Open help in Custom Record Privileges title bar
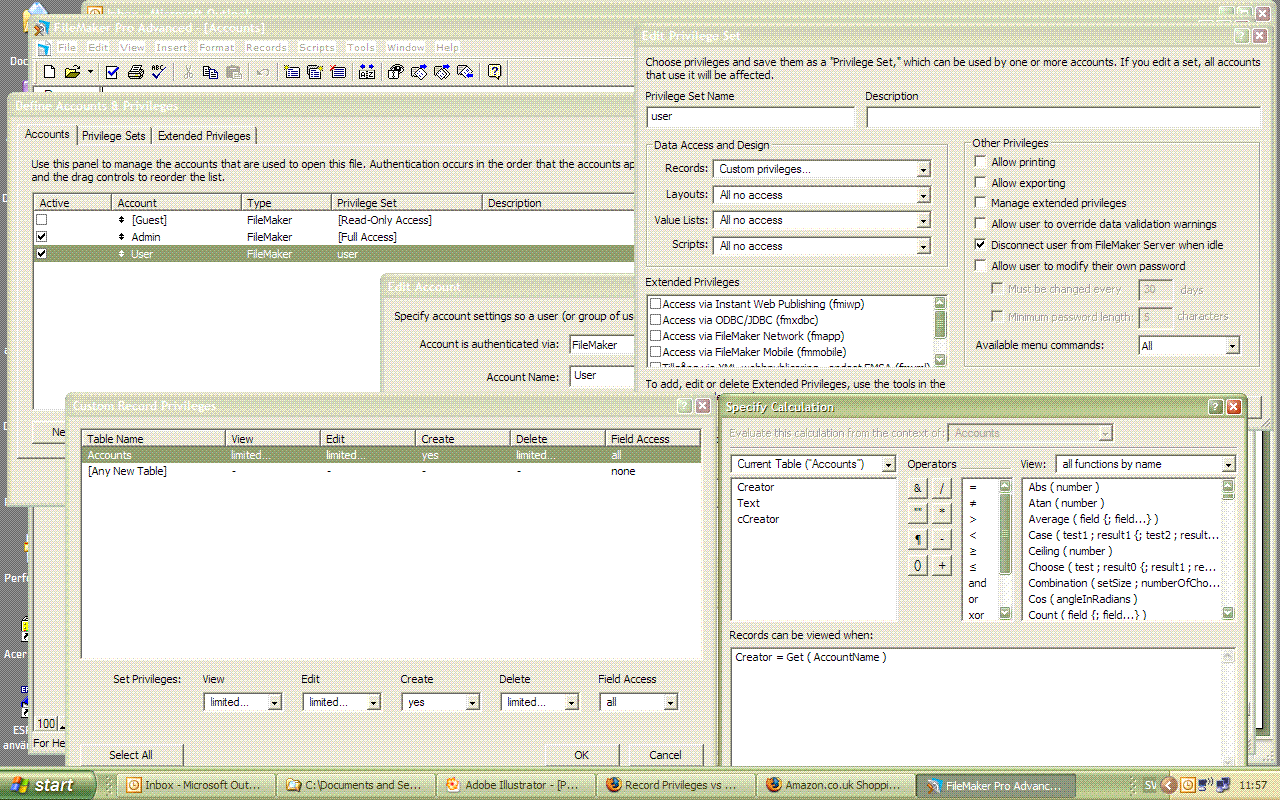This screenshot has height=800, width=1280. tap(685, 406)
